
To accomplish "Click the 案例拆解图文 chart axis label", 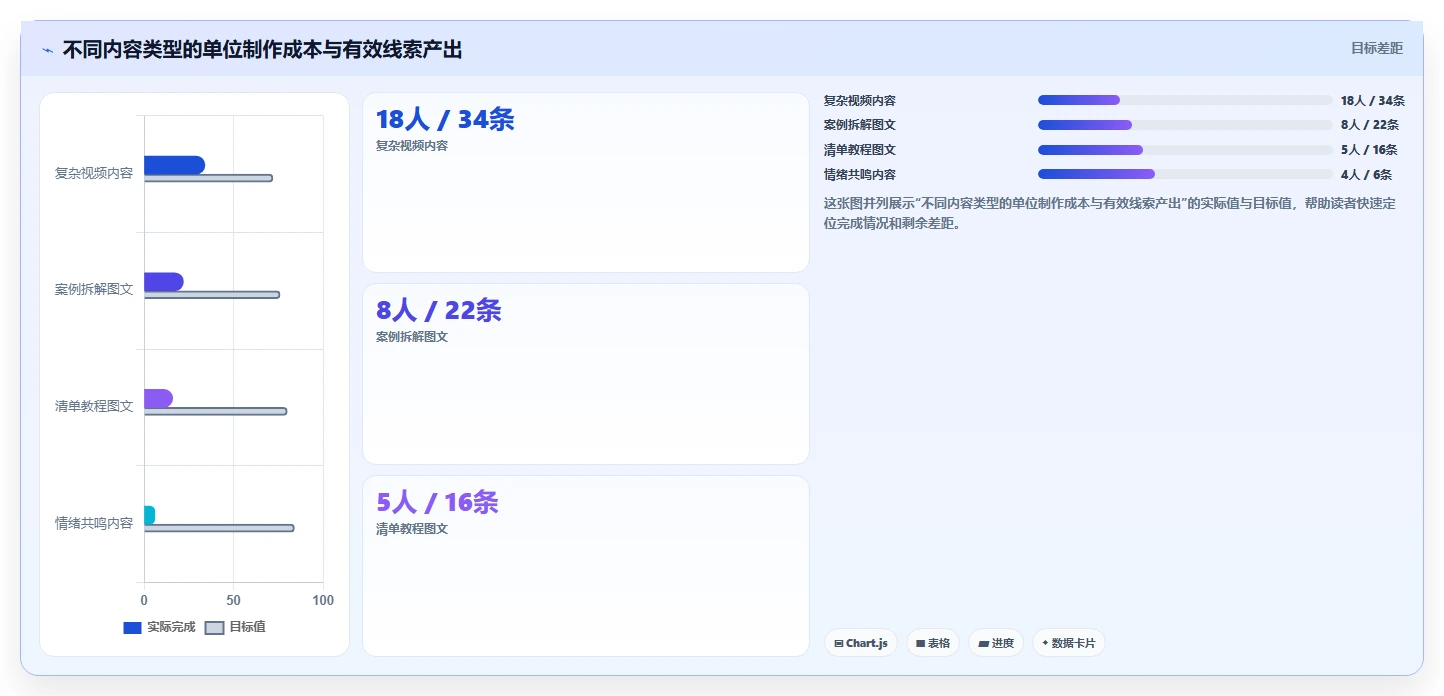I will (x=94, y=290).
